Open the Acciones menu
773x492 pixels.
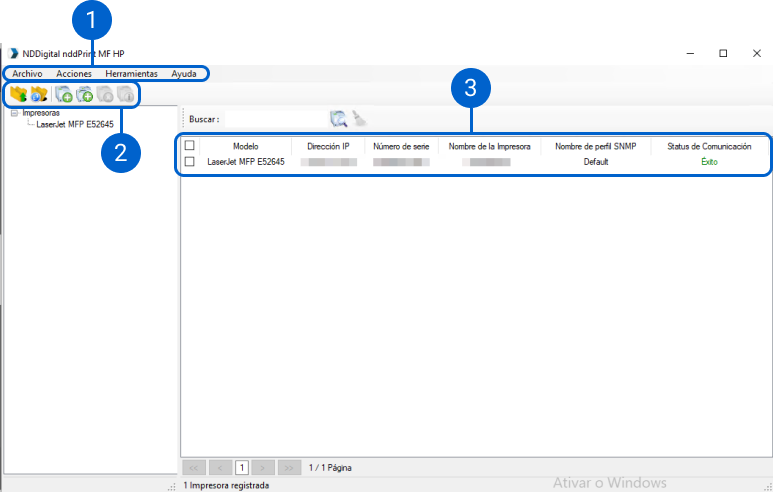pyautogui.click(x=74, y=74)
